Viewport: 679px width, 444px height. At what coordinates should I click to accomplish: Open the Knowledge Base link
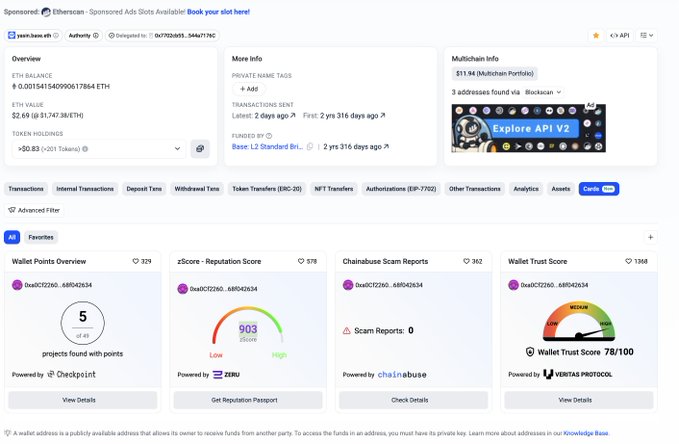(586, 433)
